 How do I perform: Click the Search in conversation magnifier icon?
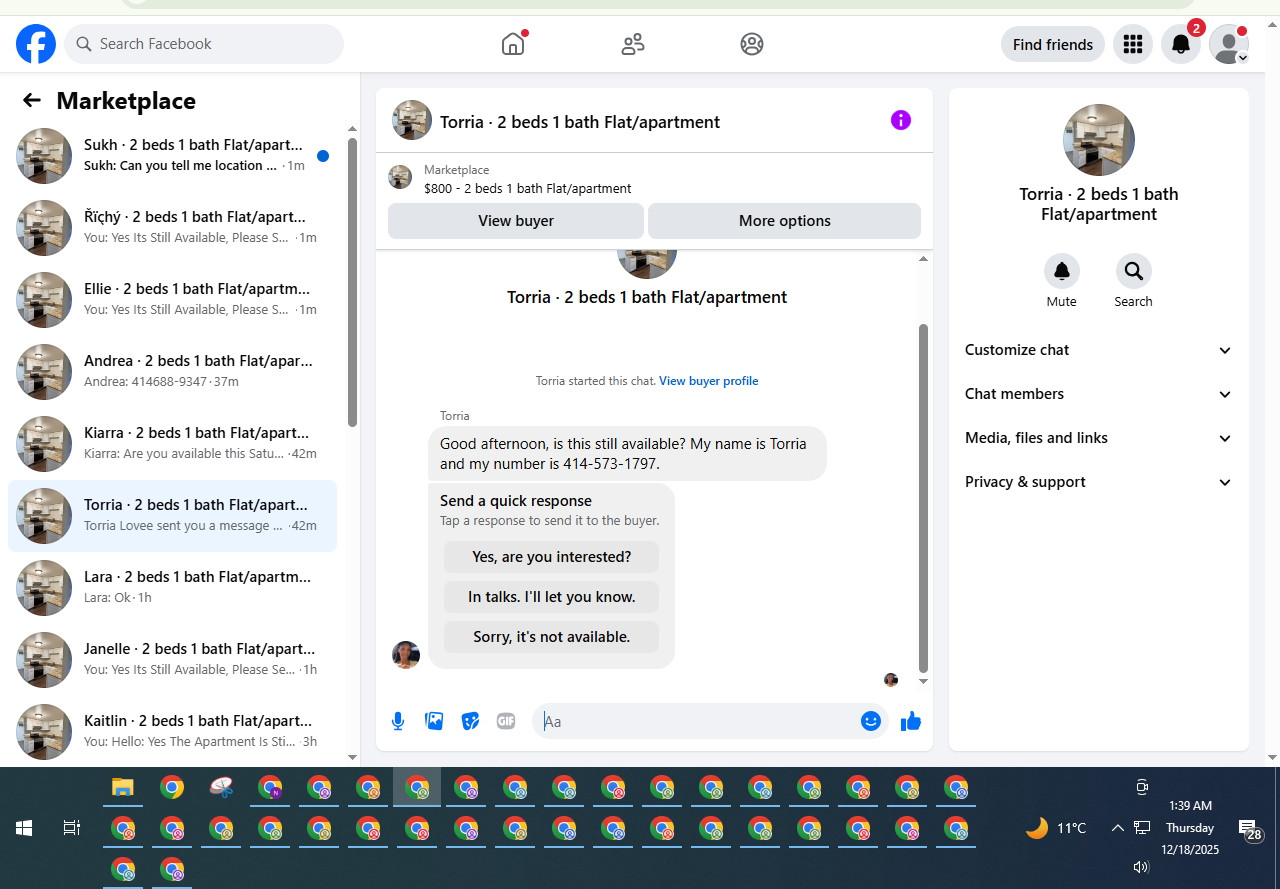point(1134,271)
